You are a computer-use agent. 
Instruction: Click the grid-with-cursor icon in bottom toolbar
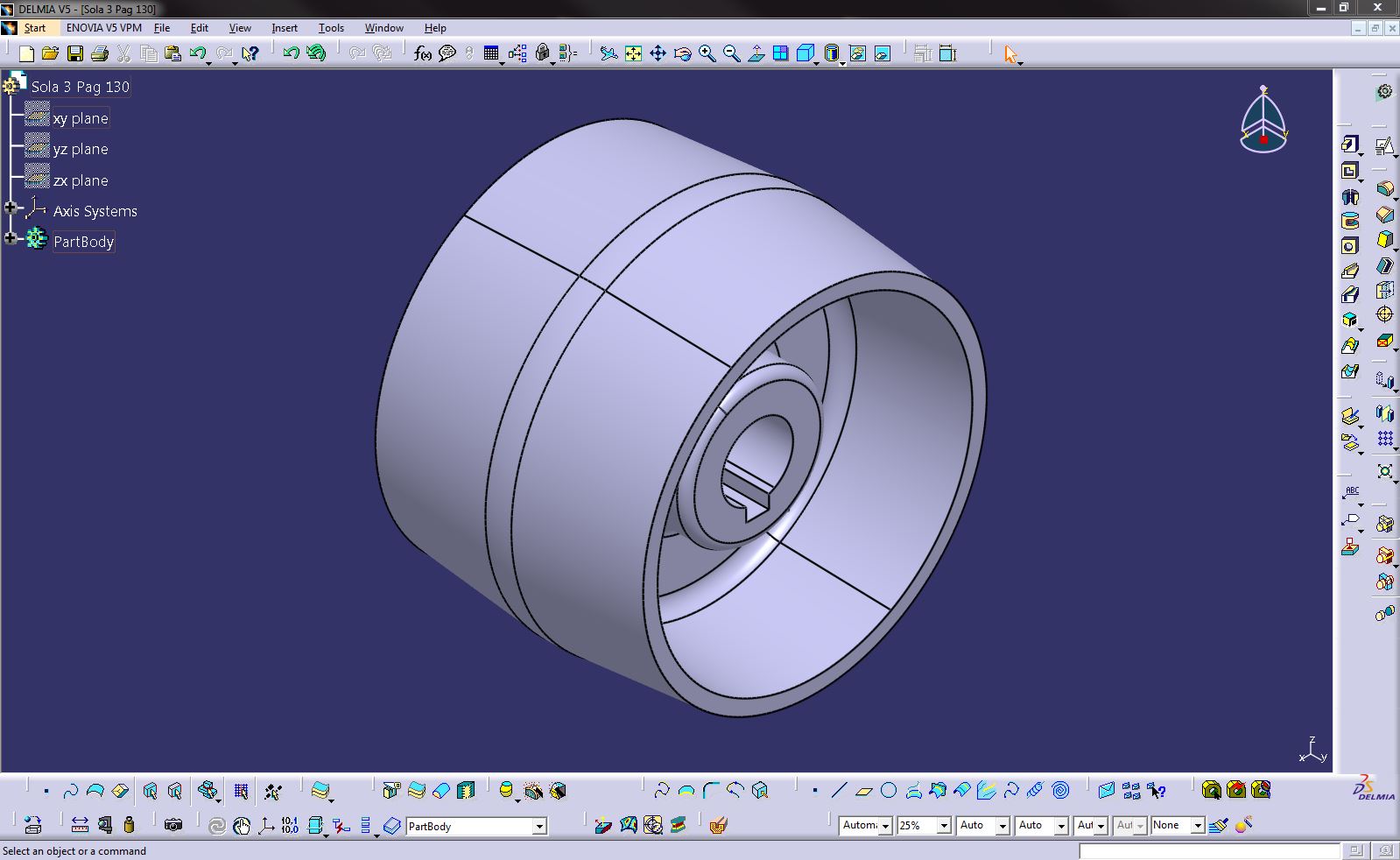[242, 791]
